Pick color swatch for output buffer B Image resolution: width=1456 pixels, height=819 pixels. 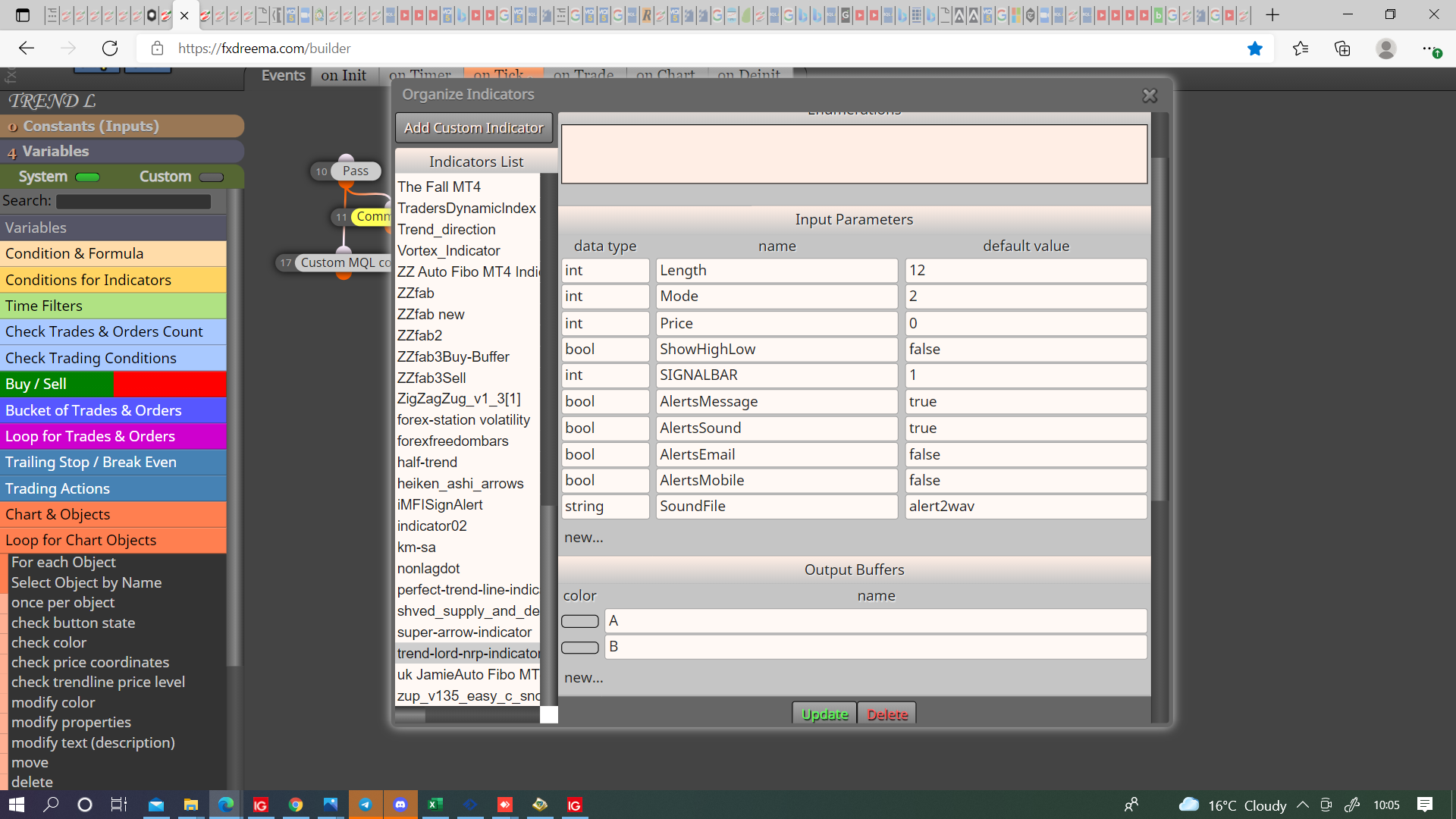click(580, 648)
